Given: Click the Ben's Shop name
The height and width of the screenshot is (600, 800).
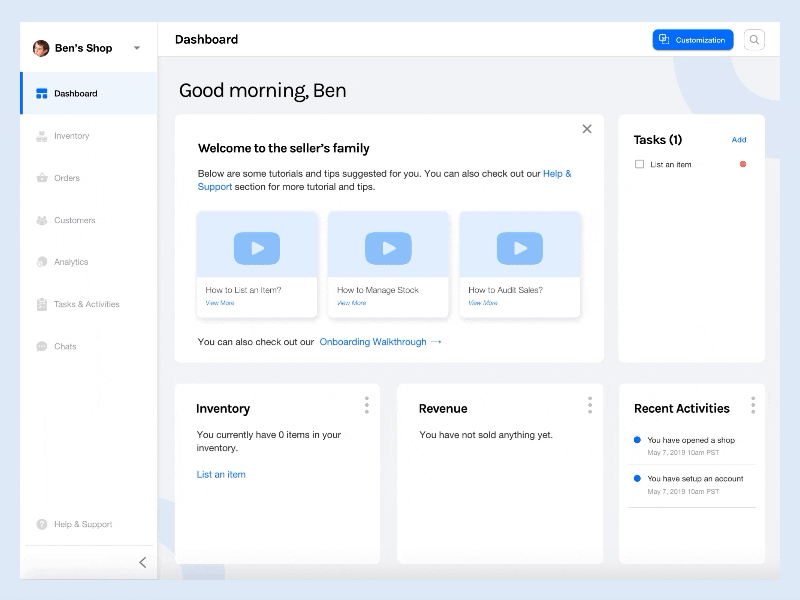Looking at the screenshot, I should coord(84,48).
